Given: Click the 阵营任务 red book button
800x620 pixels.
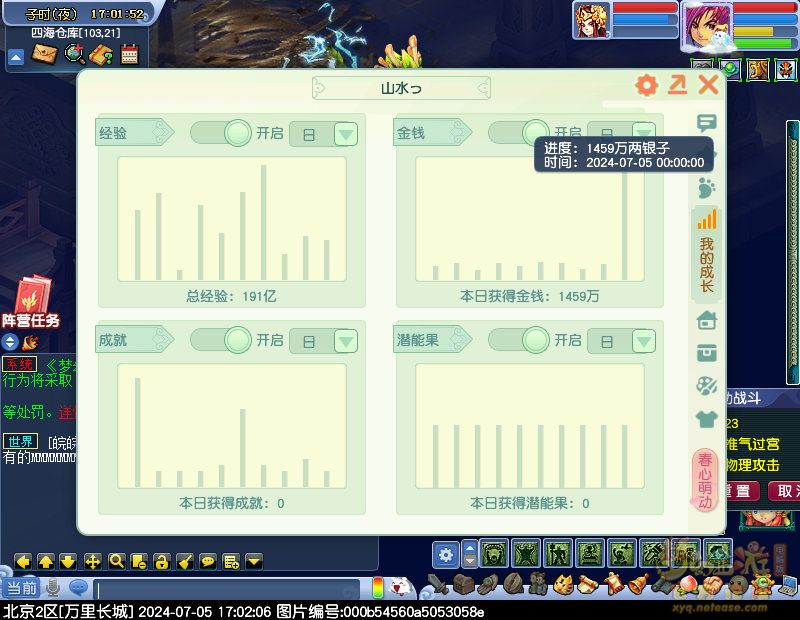Looking at the screenshot, I should (x=30, y=301).
